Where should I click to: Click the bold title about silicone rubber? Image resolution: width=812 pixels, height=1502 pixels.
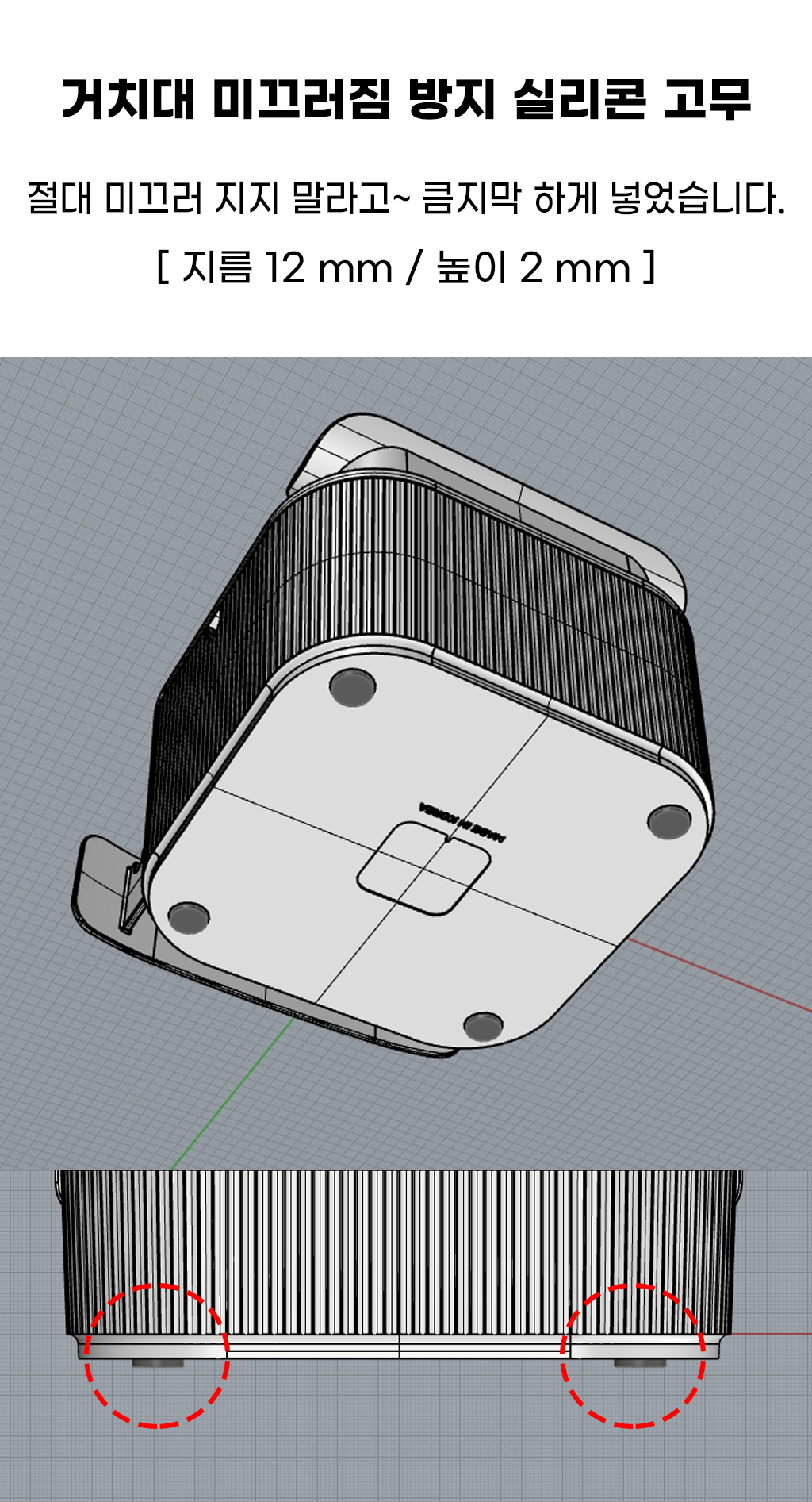pos(406,100)
